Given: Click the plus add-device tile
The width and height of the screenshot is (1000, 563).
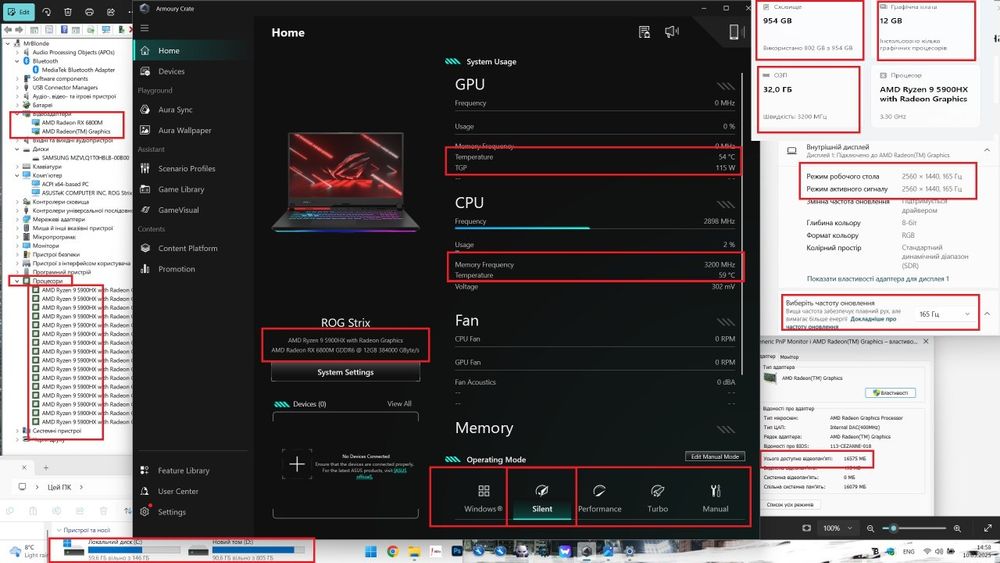Looking at the screenshot, I should [297, 464].
